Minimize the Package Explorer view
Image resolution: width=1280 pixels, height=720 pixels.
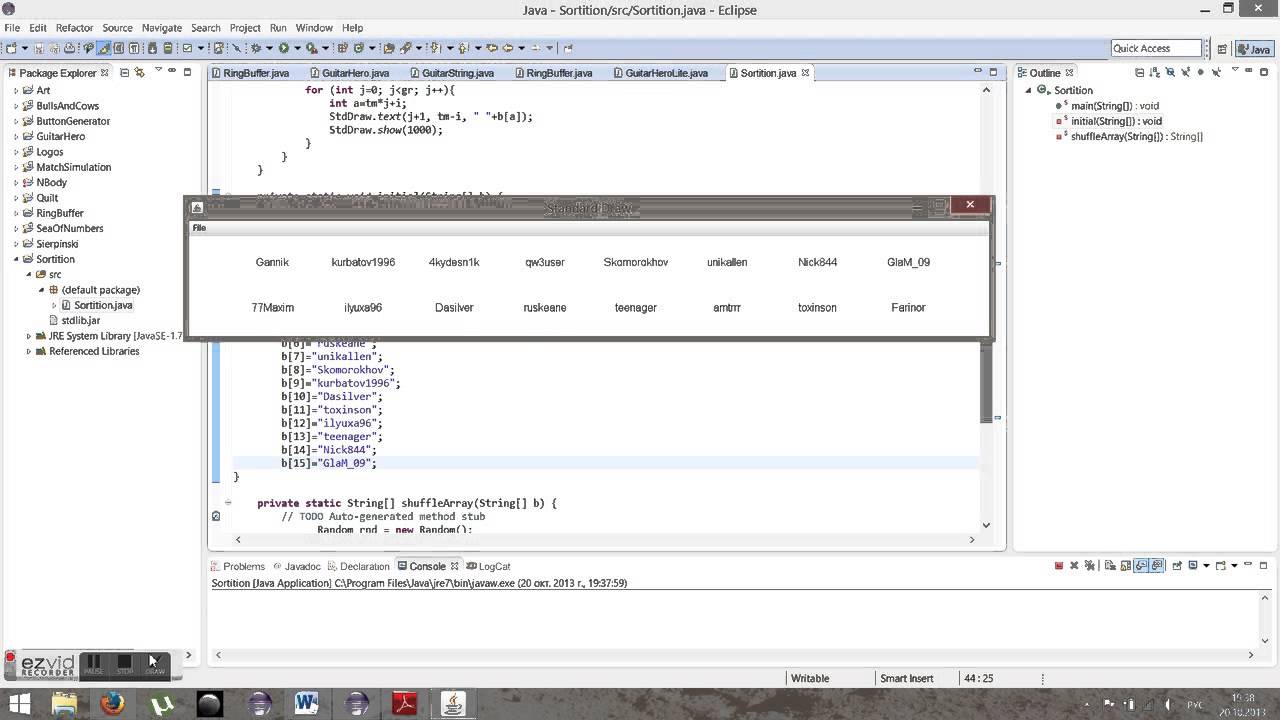171,72
